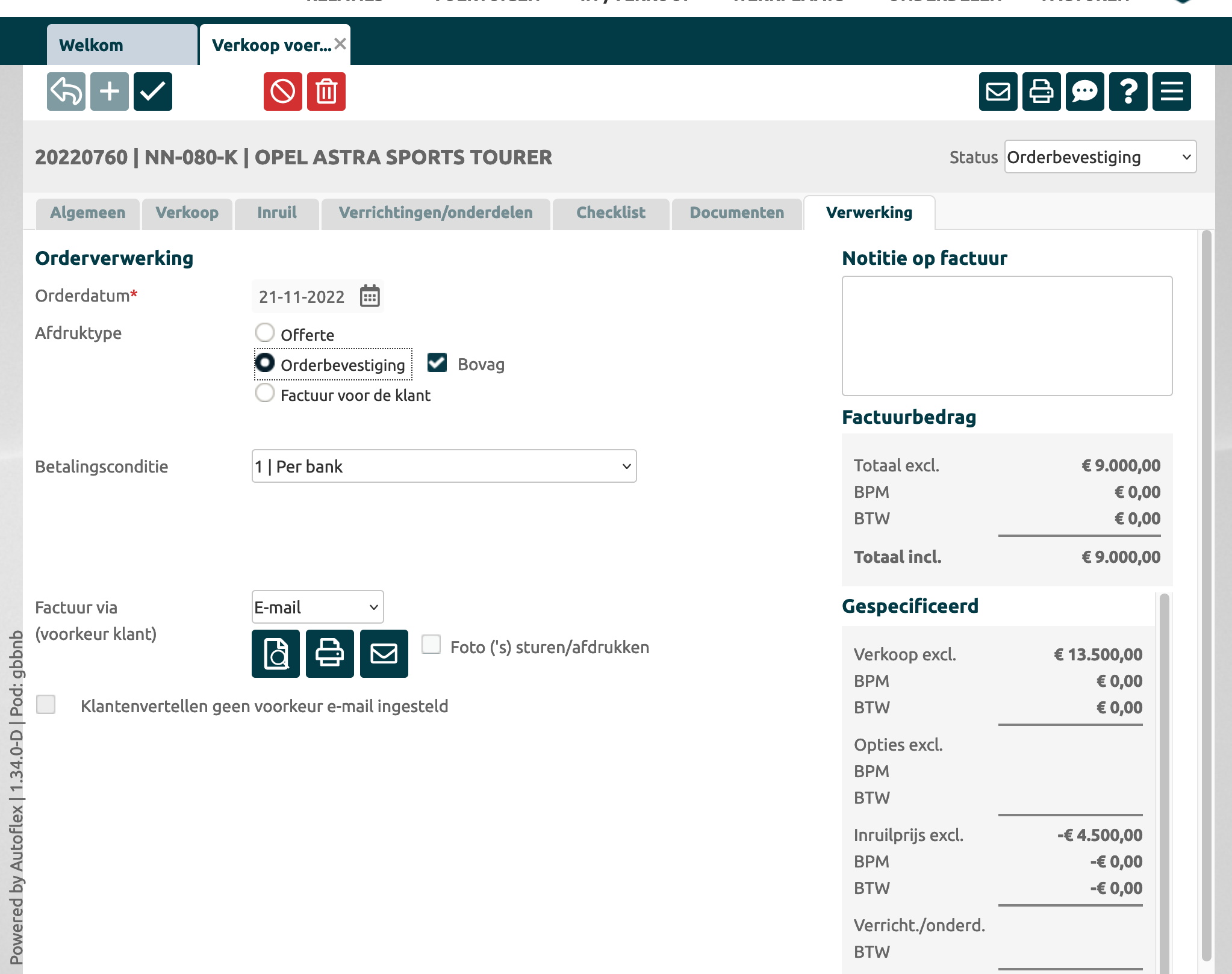Click the plus icon to add new
The height and width of the screenshot is (974, 1232).
point(110,92)
